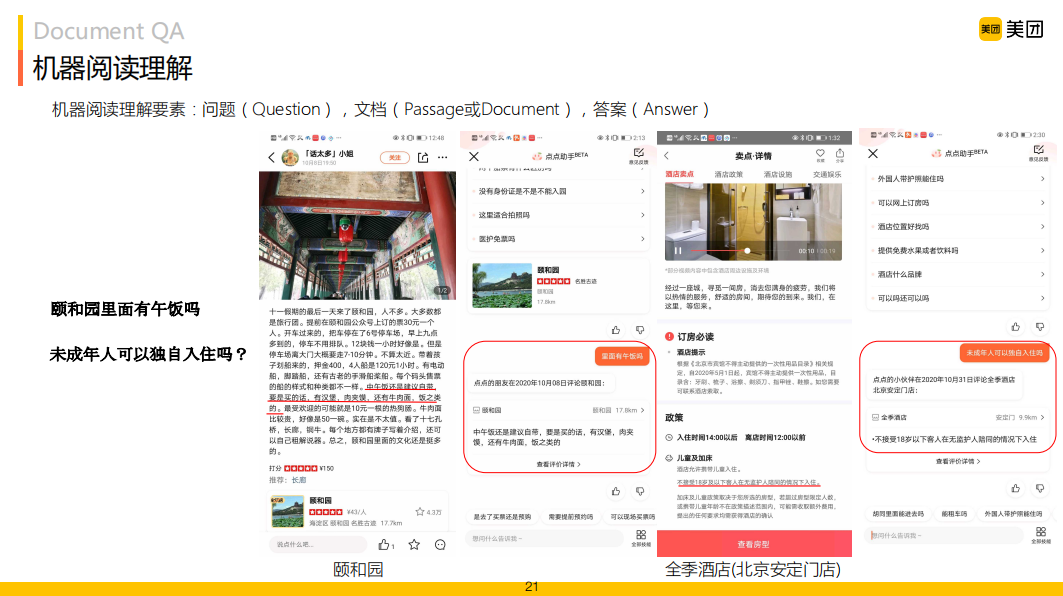1063x596 pixels.
Task: Open the three-dot more menu on the review post
Action: (443, 157)
